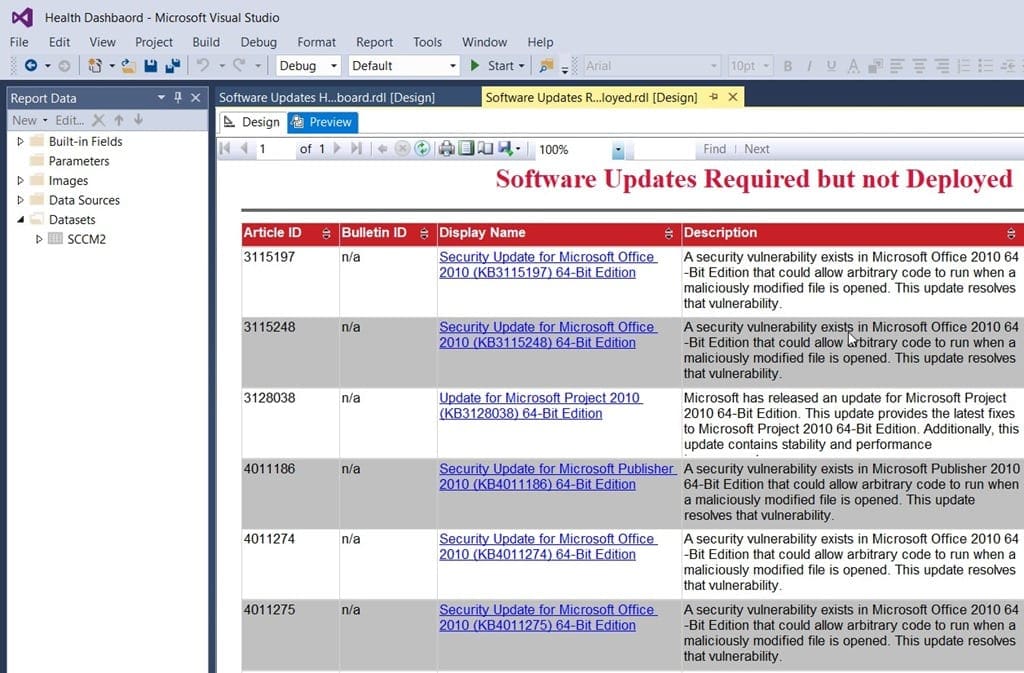Screen dimensions: 1024x673
Task: Expand the Images folder
Action: click(x=20, y=180)
